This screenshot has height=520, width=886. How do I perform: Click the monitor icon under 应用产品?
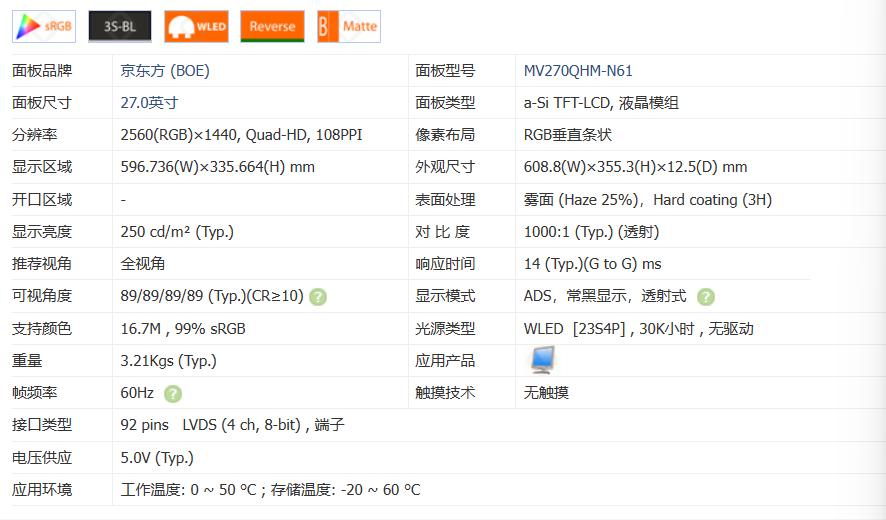coord(542,360)
